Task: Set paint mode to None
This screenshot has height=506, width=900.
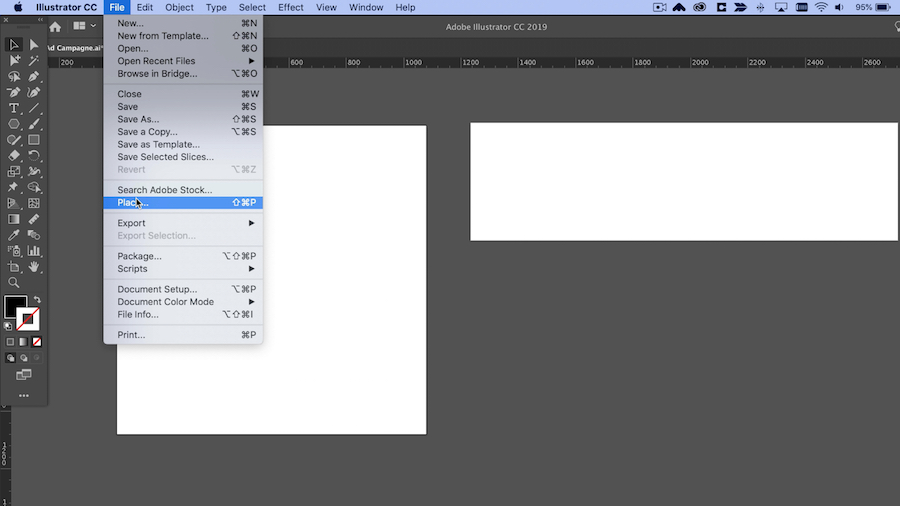Action: pyautogui.click(x=37, y=342)
